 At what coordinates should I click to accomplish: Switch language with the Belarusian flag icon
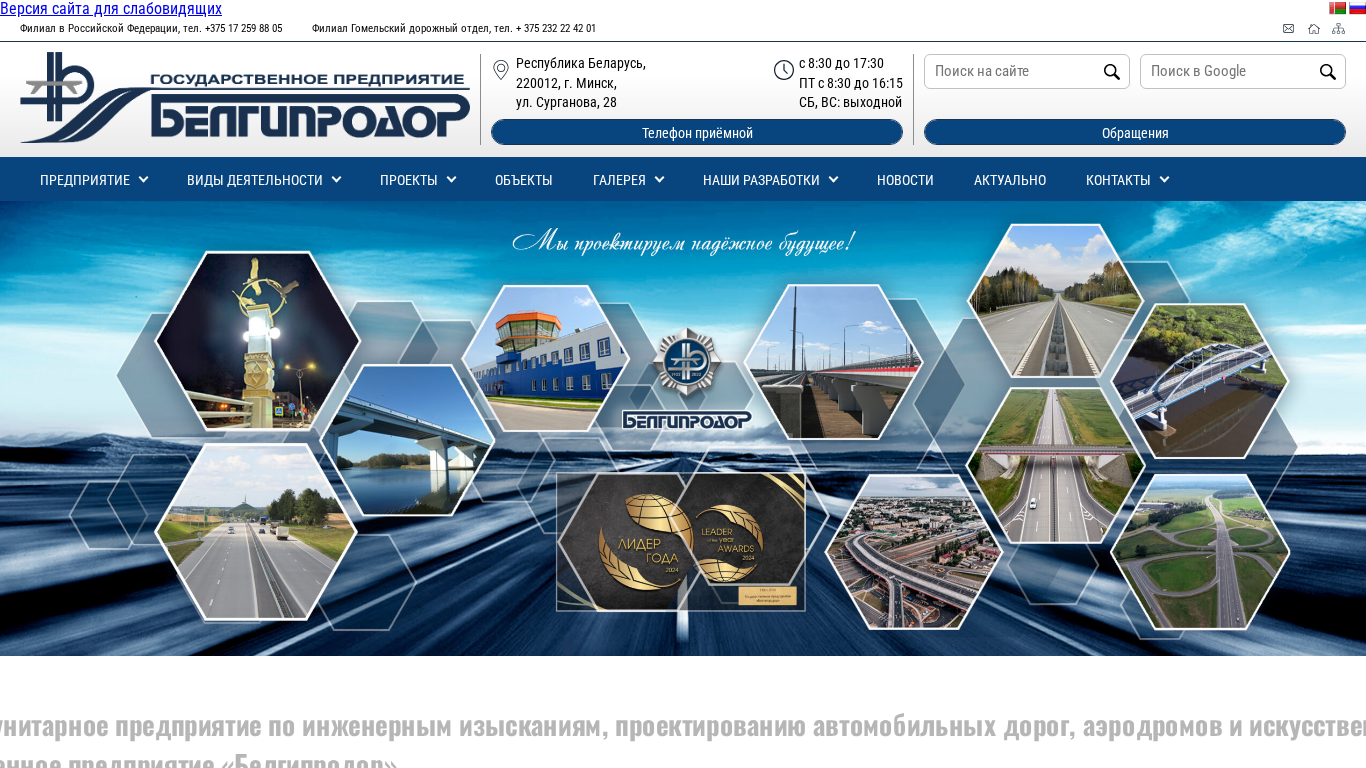click(1337, 8)
